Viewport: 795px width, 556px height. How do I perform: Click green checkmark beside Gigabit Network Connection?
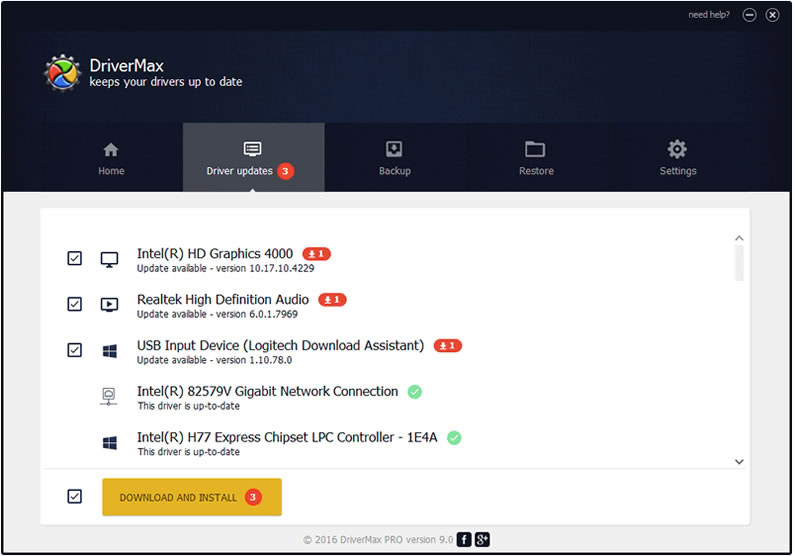(415, 392)
